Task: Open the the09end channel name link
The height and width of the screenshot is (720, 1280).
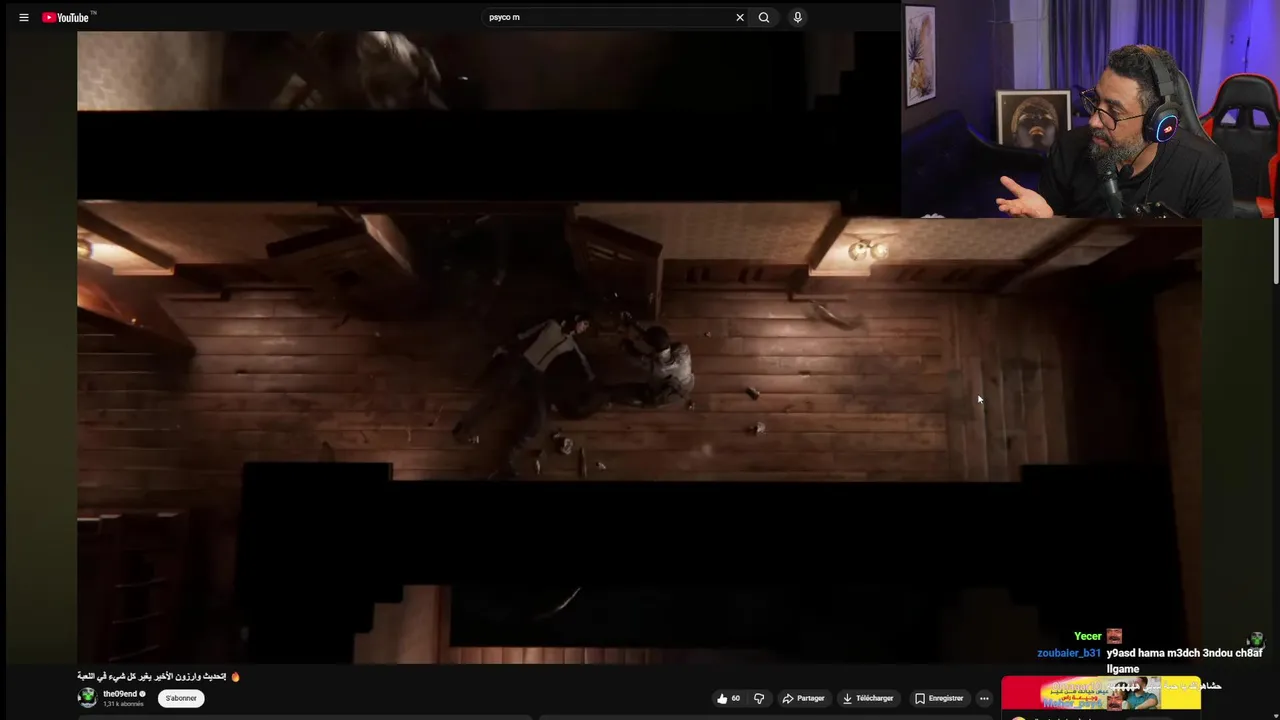Action: (x=119, y=693)
